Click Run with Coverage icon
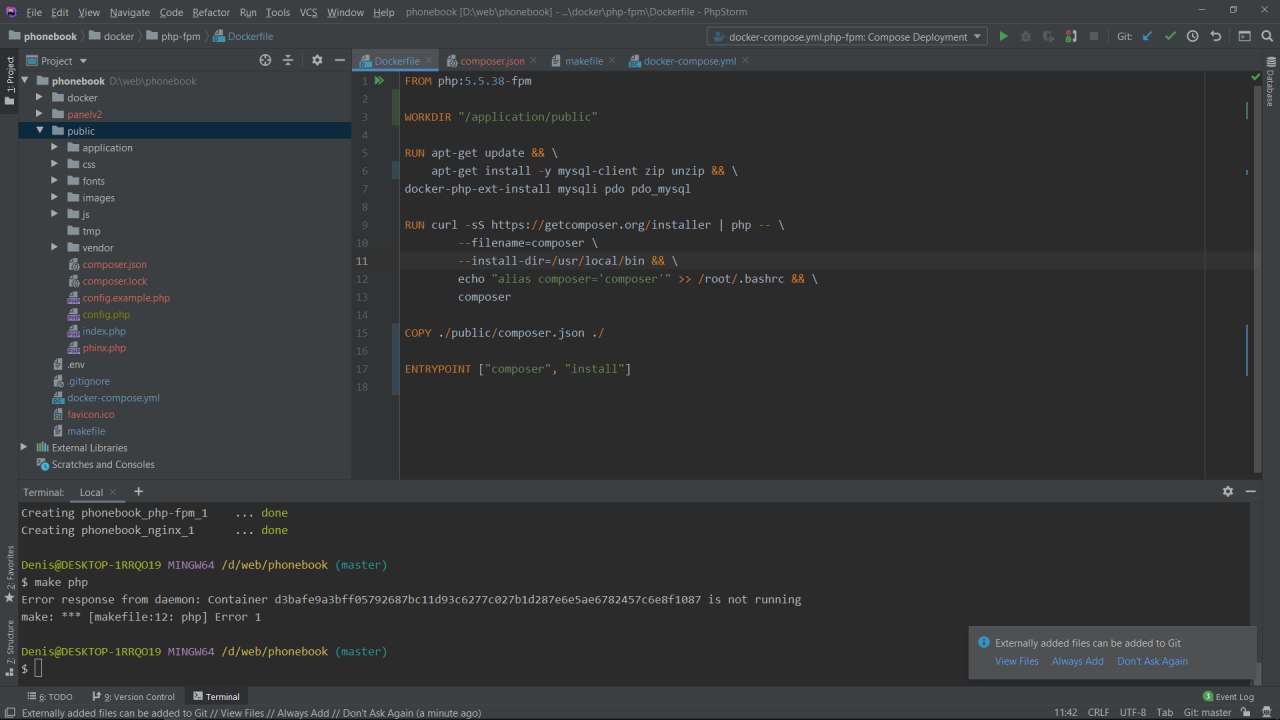The height and width of the screenshot is (720, 1280). 1048,36
